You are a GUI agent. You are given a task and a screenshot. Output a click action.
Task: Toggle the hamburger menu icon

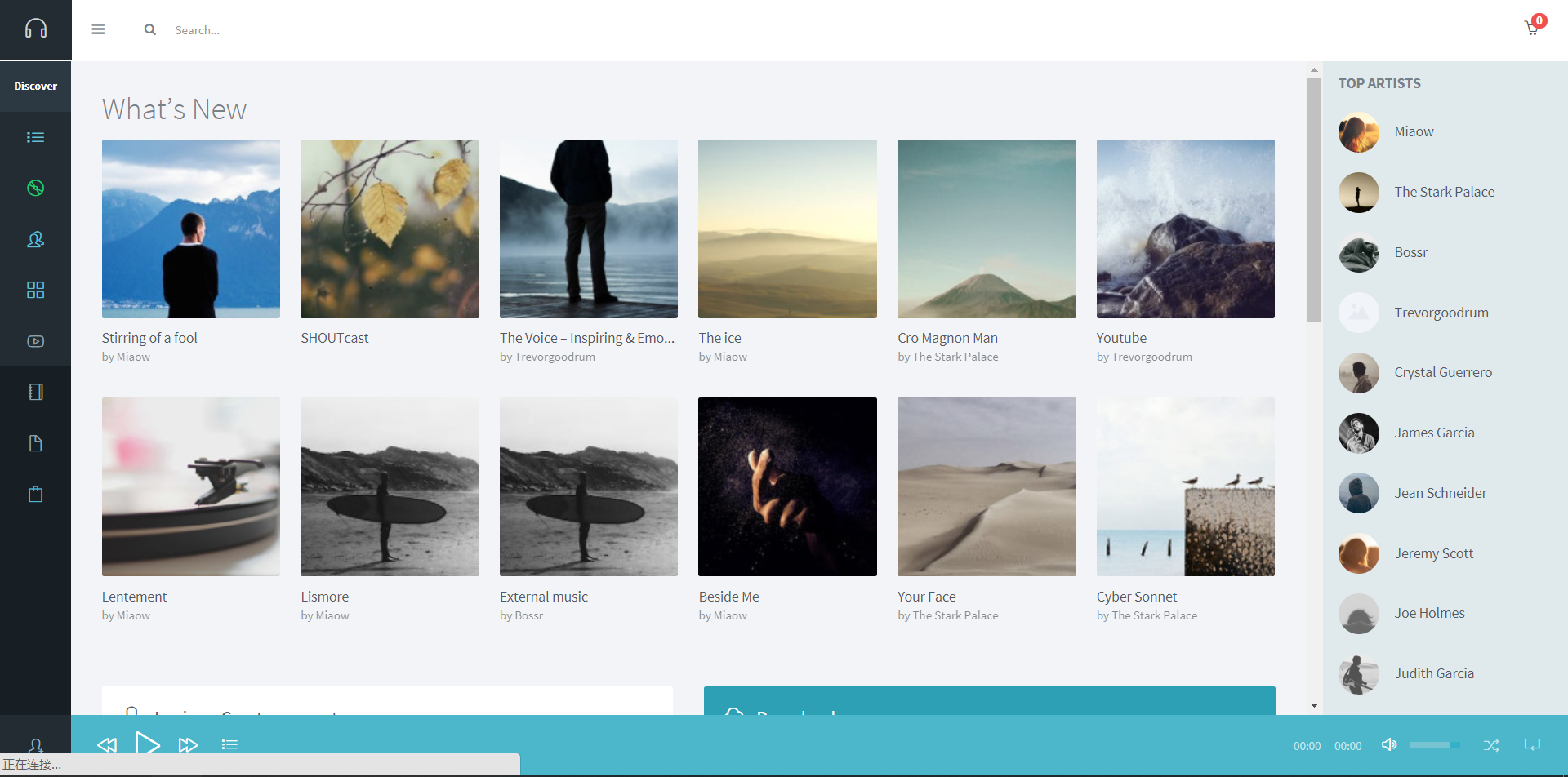(98, 29)
